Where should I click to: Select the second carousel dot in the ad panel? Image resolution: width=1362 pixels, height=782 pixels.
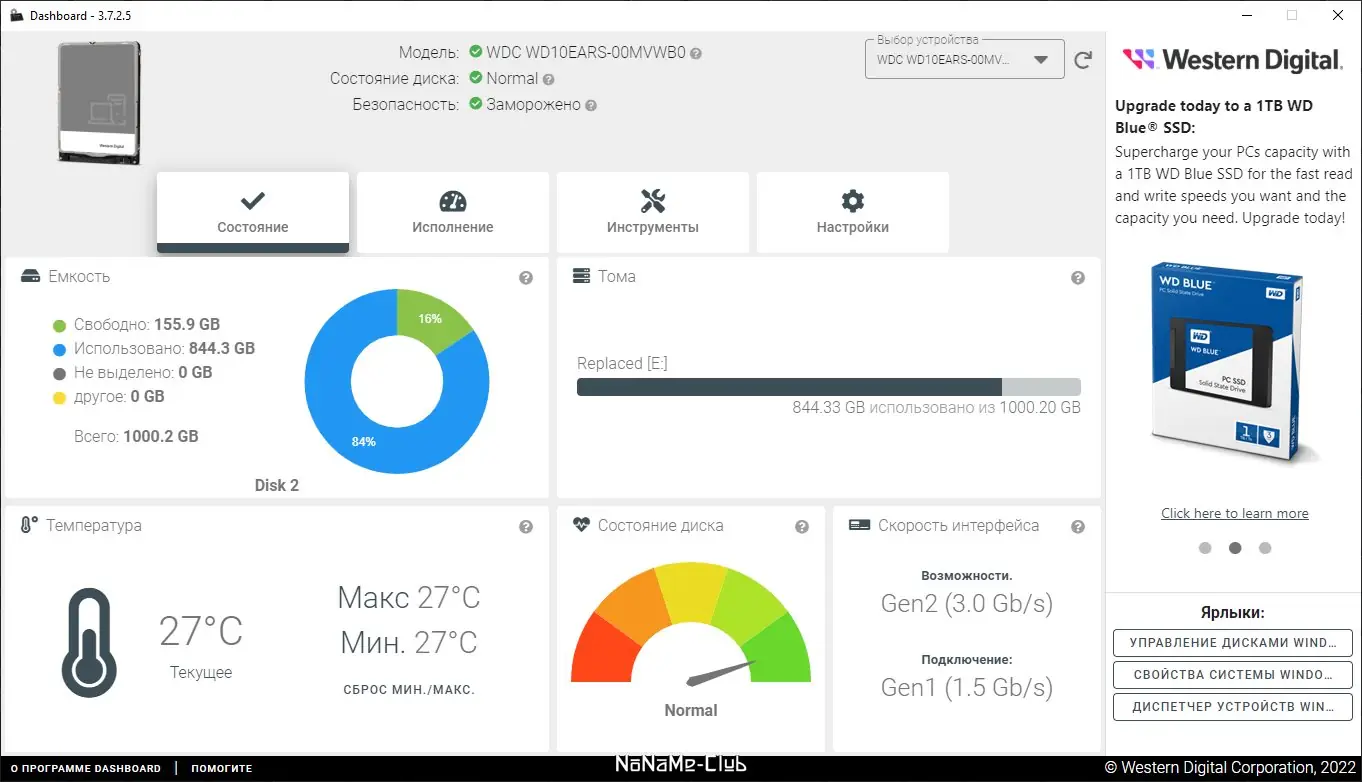tap(1235, 548)
